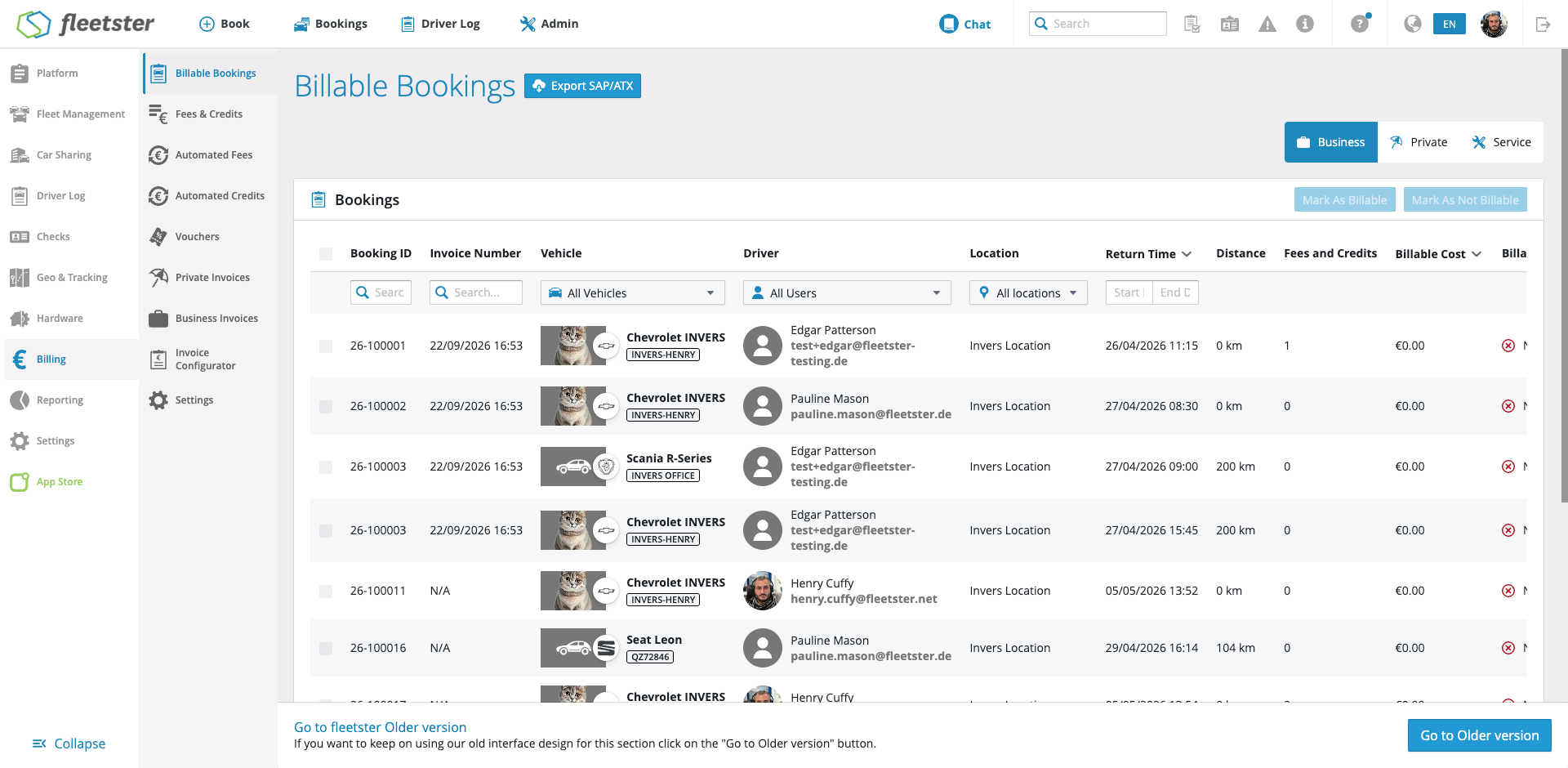Select checkbox for booking 26-100011
1568x768 pixels.
pos(326,592)
